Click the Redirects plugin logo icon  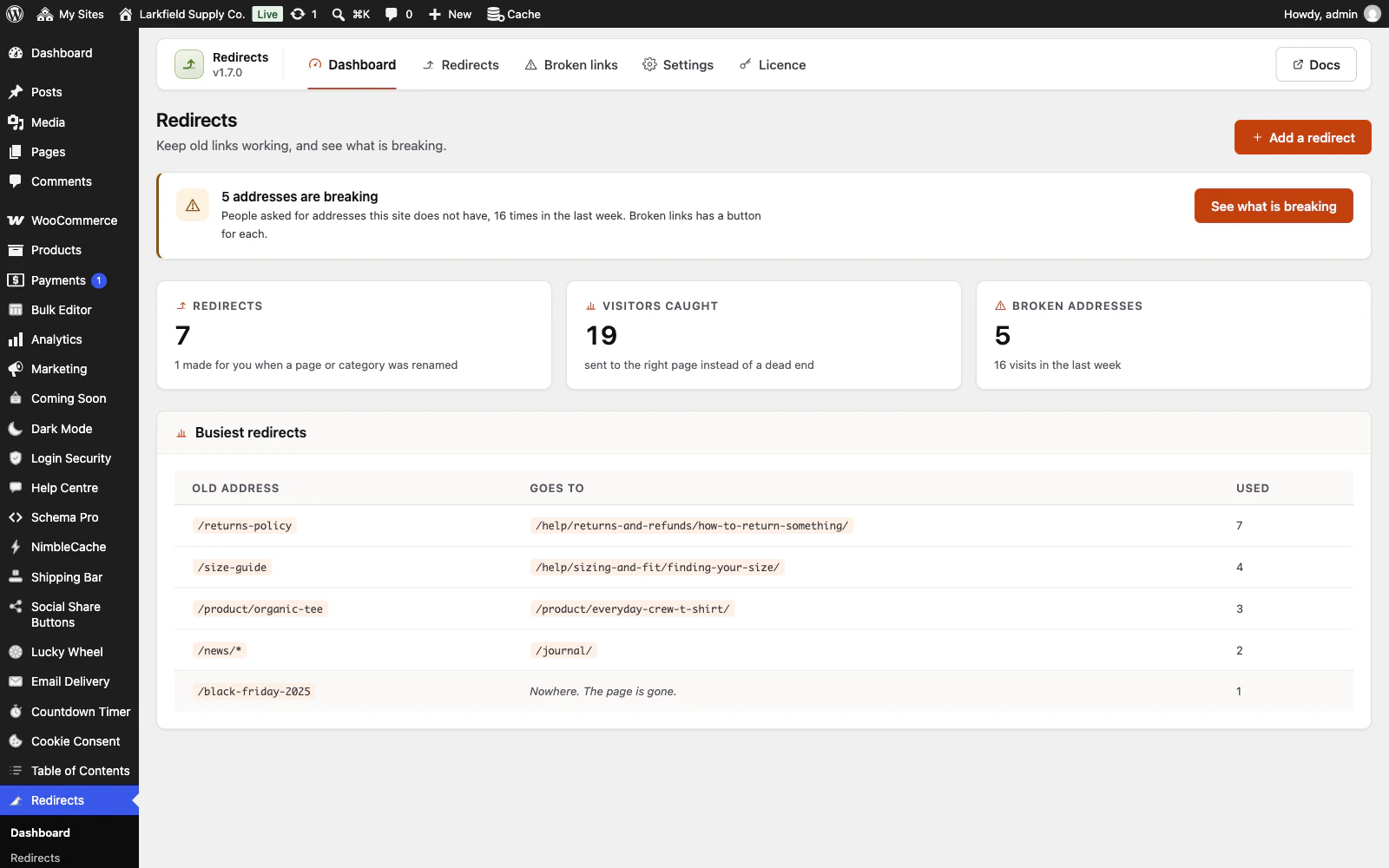(x=189, y=64)
